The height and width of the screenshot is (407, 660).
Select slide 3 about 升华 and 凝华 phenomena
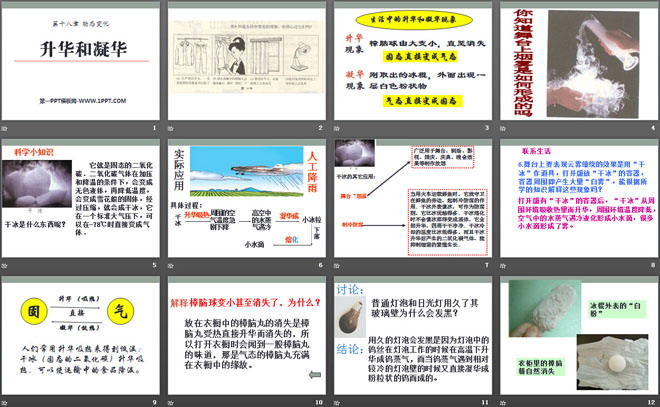[x=411, y=62]
